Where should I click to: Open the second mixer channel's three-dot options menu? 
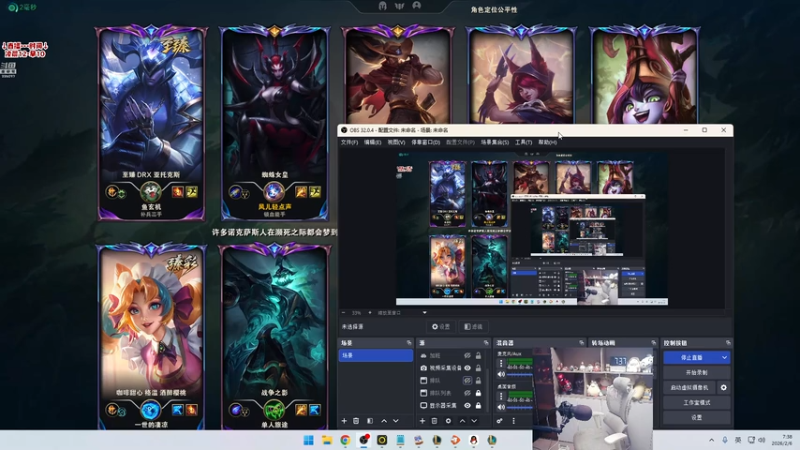501,396
